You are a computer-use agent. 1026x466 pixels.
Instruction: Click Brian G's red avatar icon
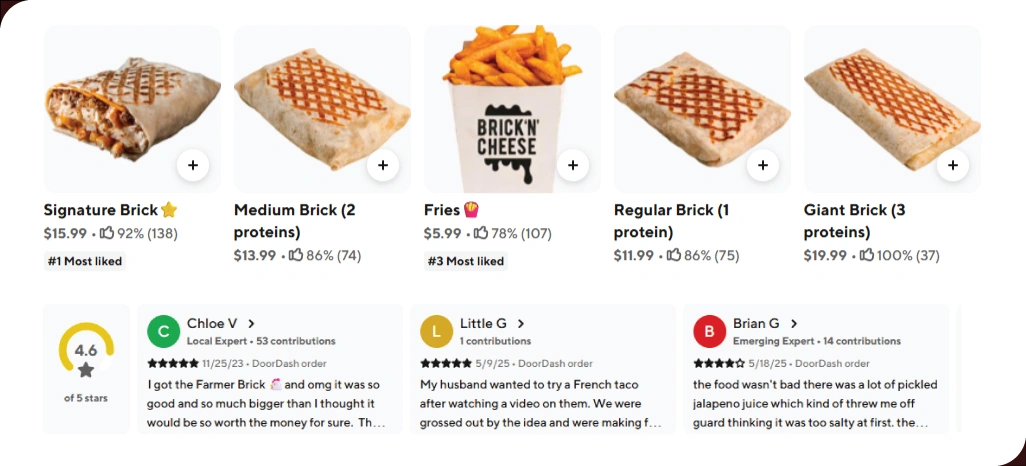(x=709, y=331)
